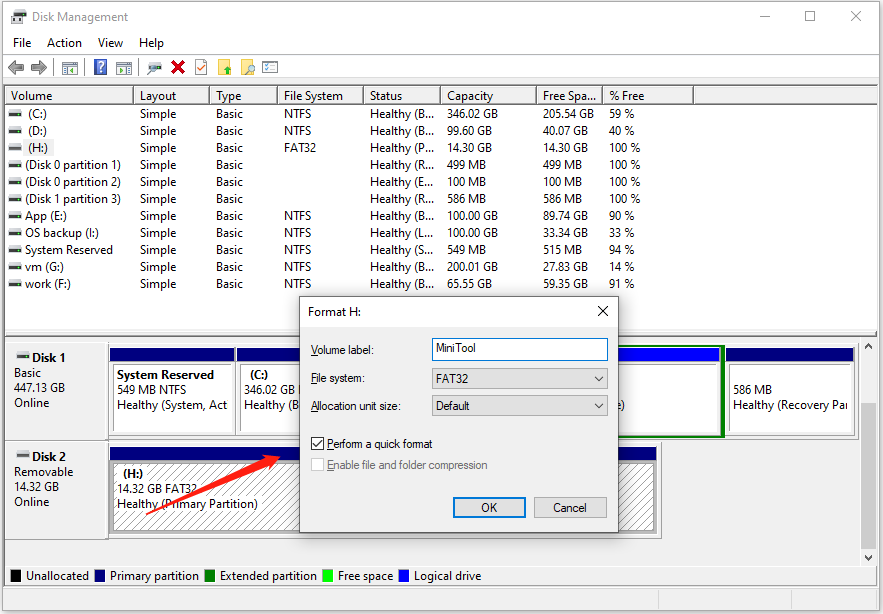Click the System Reserved partition on Disk 1
This screenshot has height=614, width=883.
171,390
